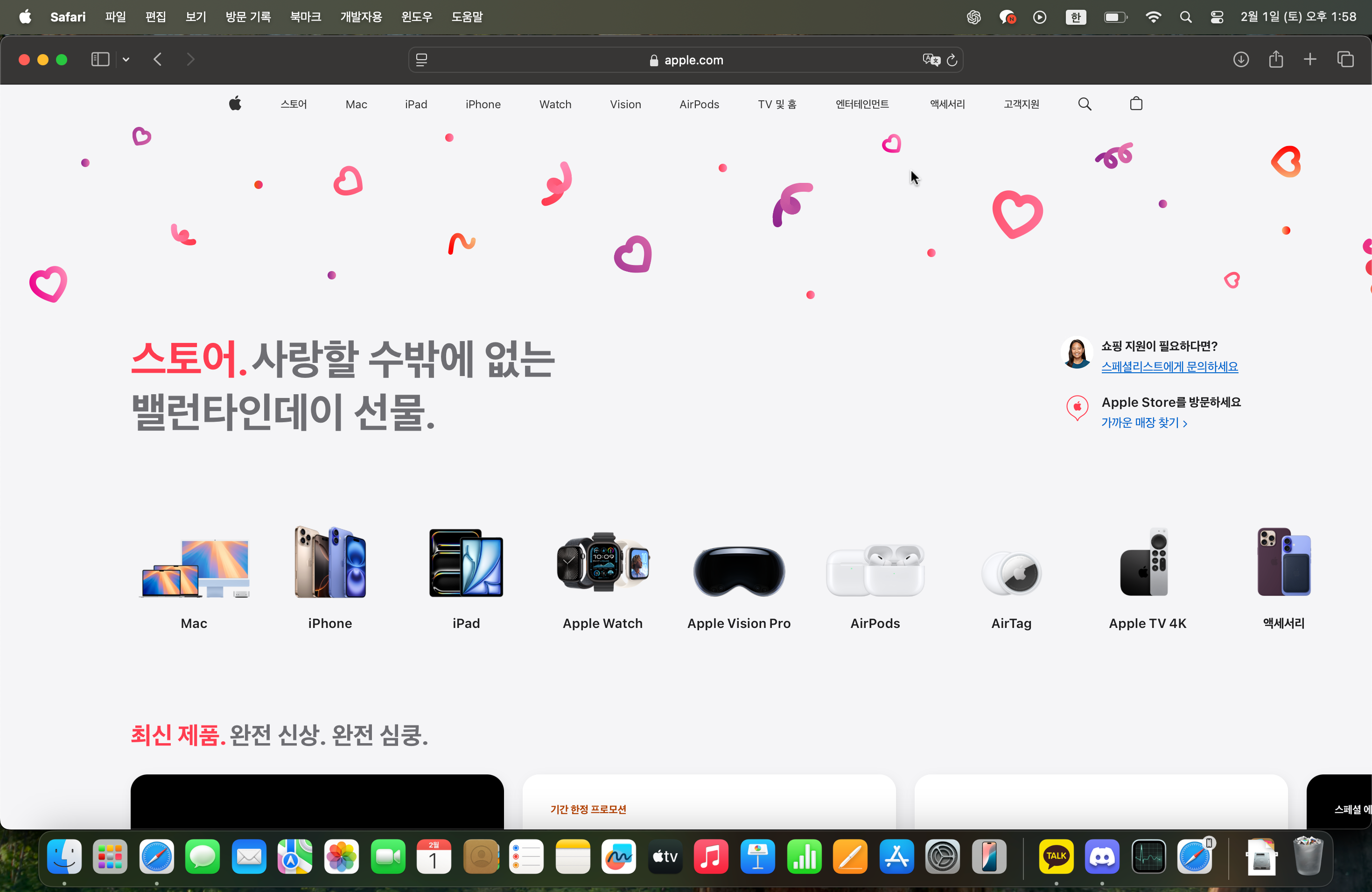Open the Wi-Fi status menu

tap(1153, 17)
